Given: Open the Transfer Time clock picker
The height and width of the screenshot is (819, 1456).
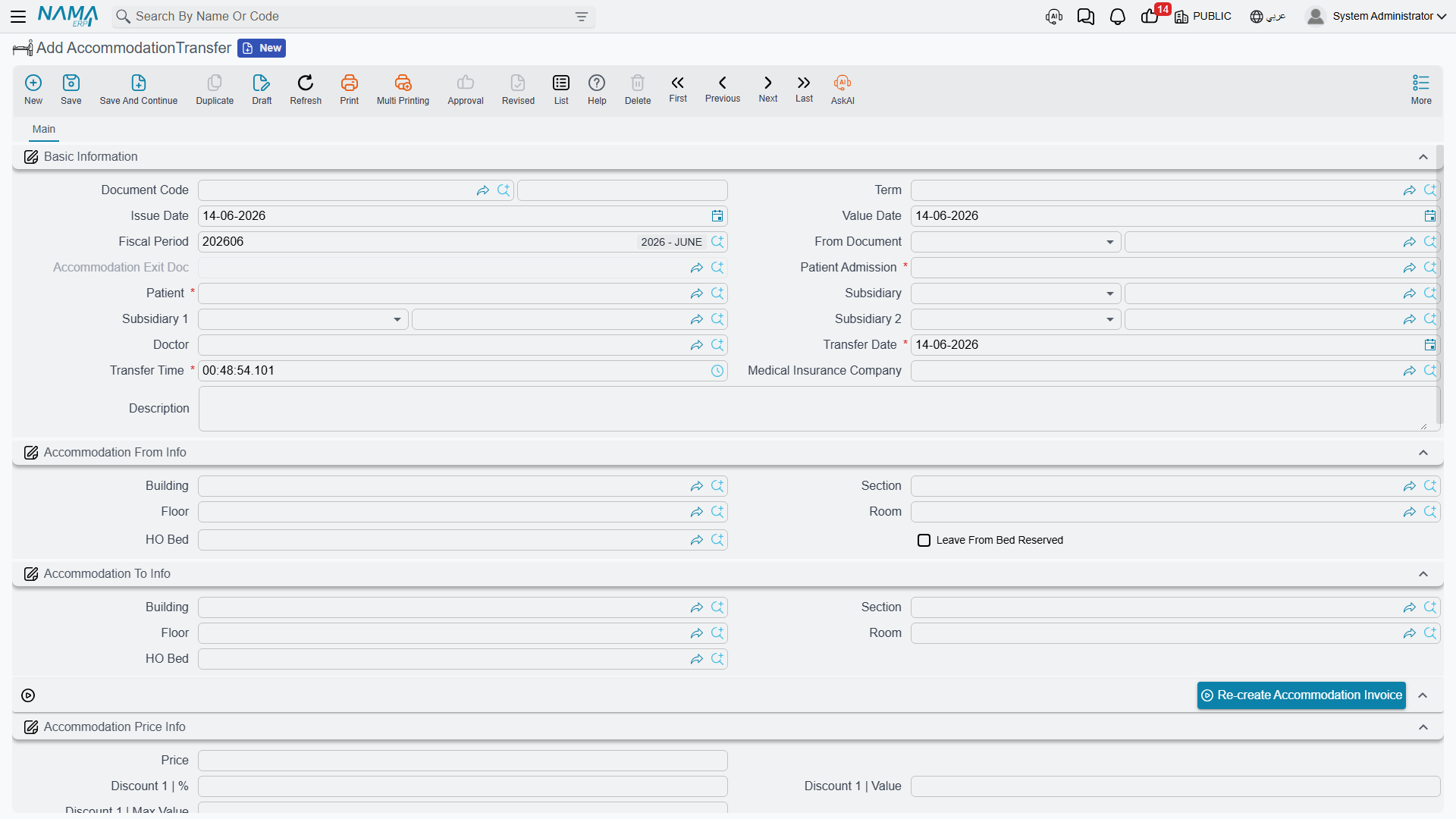Looking at the screenshot, I should 717,371.
